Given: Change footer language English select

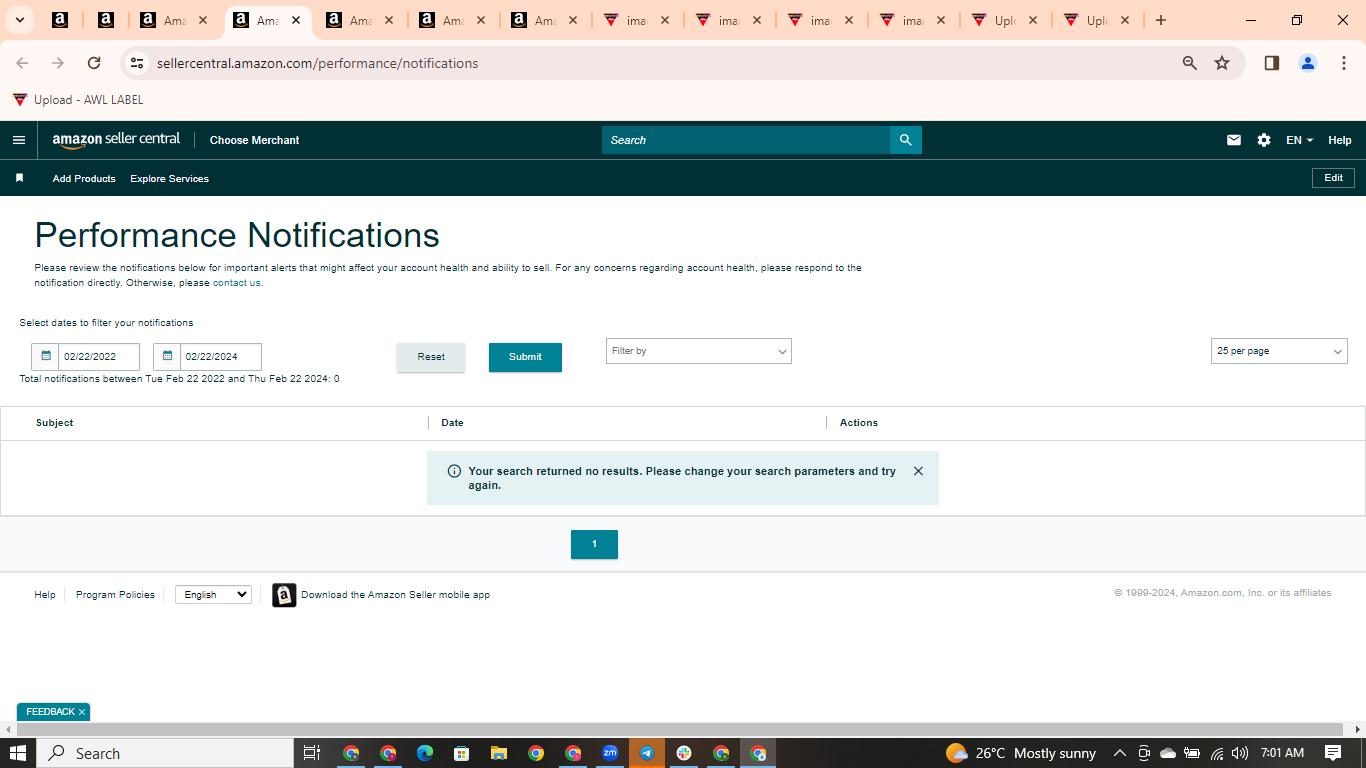Looking at the screenshot, I should pos(213,594).
